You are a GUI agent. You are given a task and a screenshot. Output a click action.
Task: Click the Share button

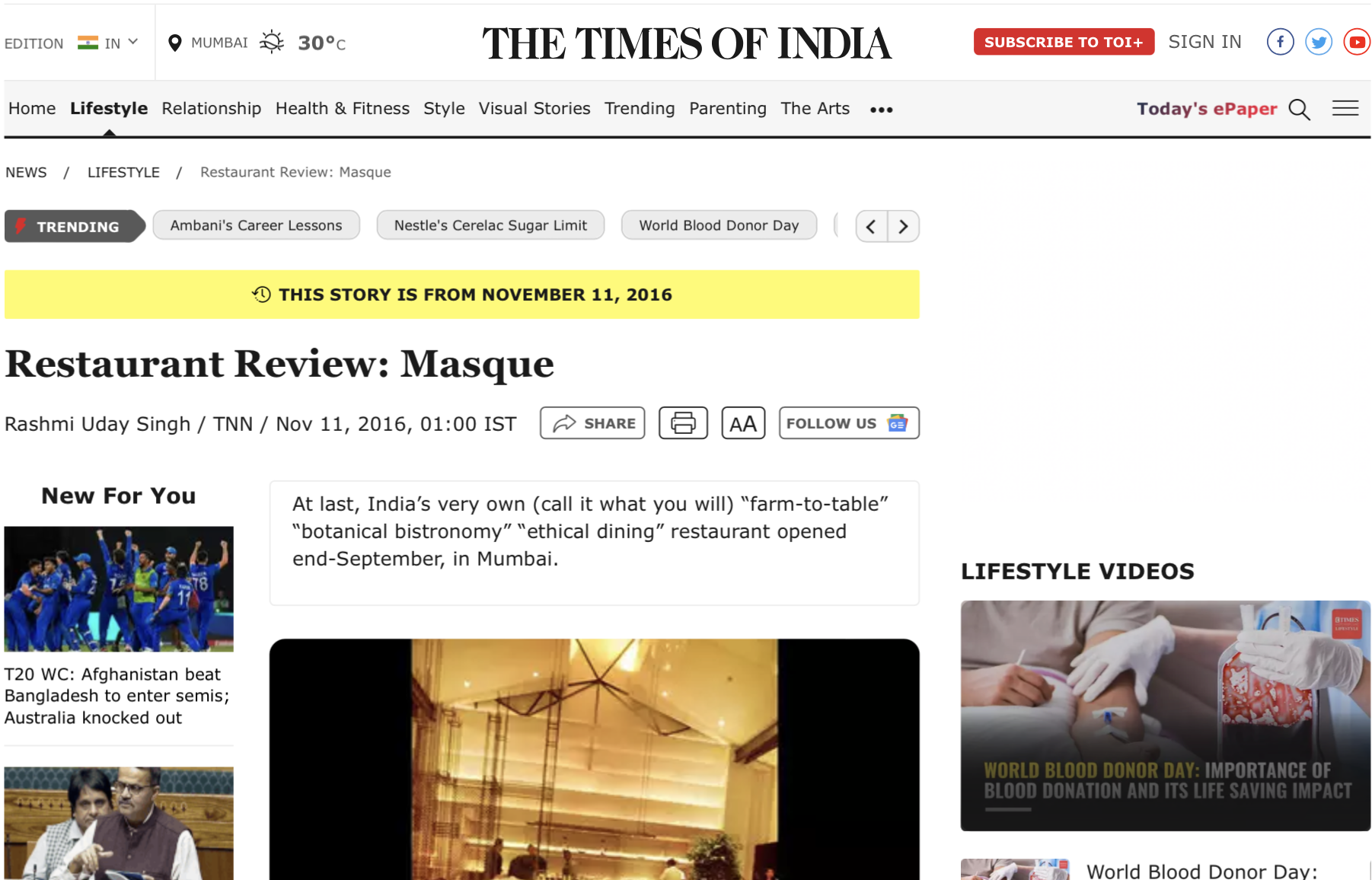point(592,423)
